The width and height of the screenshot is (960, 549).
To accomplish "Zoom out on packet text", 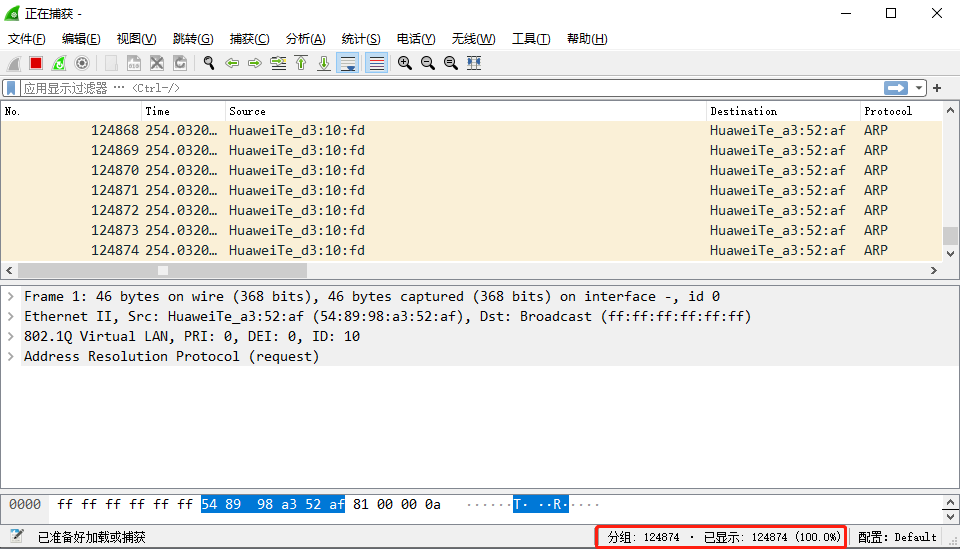I will 428,63.
